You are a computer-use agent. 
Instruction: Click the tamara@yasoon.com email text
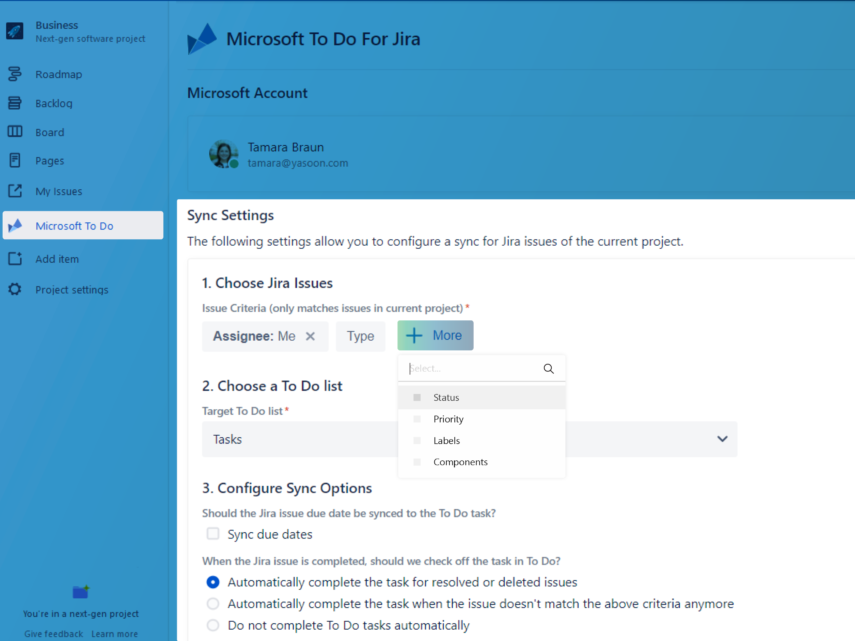(298, 163)
